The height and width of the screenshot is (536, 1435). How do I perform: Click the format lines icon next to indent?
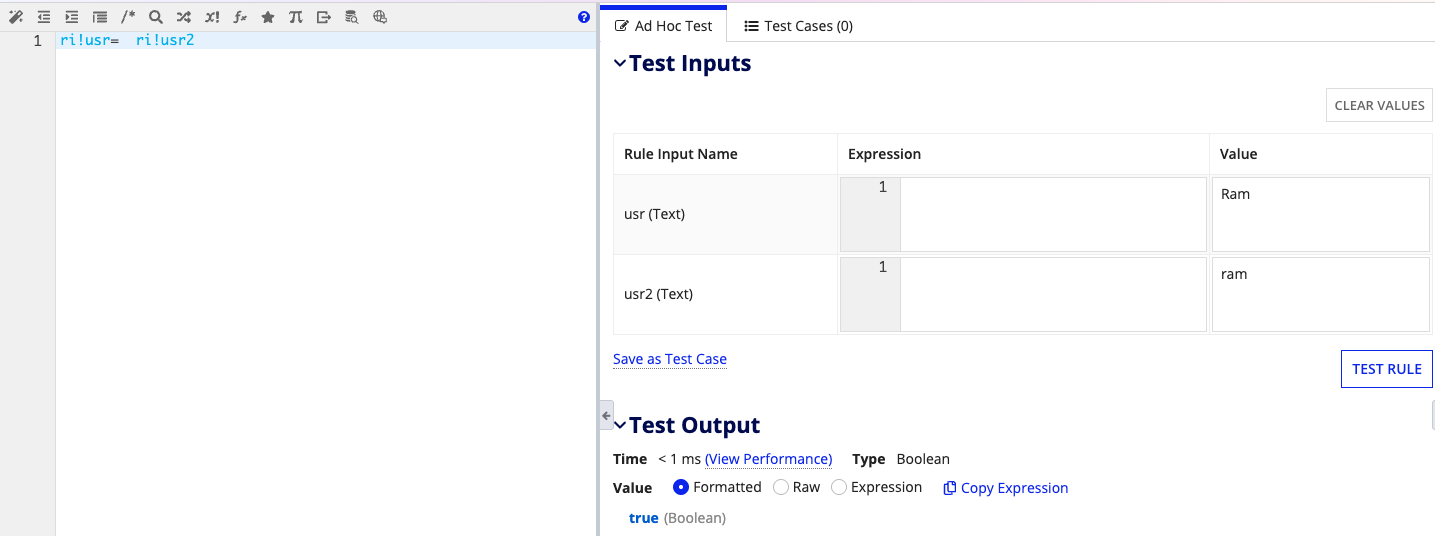tap(100, 17)
